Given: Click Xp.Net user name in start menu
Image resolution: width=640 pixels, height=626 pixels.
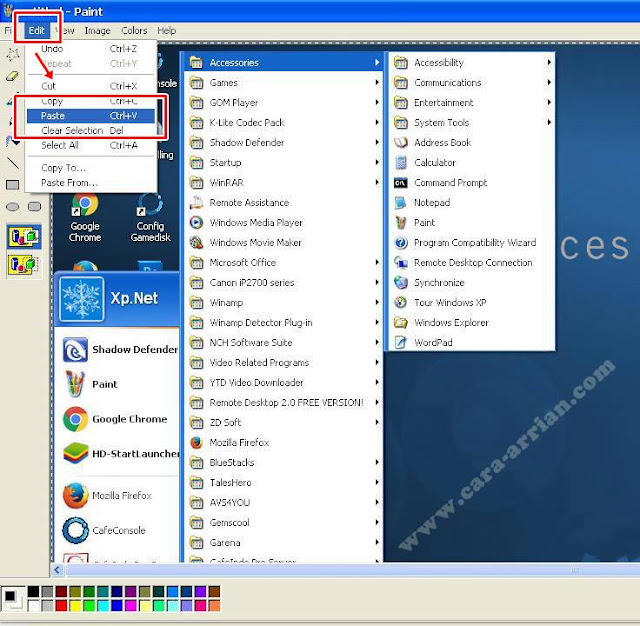Looking at the screenshot, I should [x=134, y=298].
